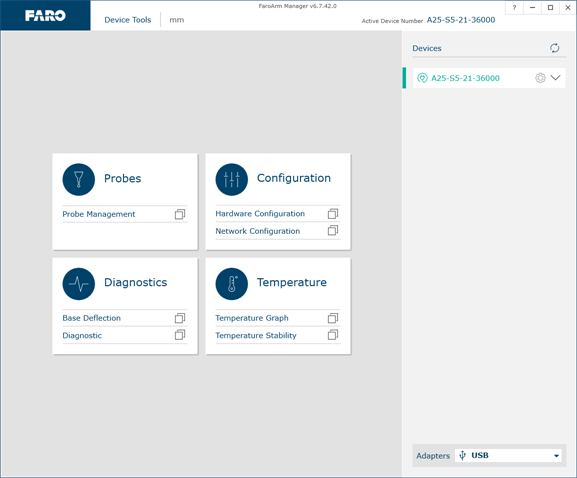This screenshot has height=478, width=577.
Task: Select device A25-S5-21-36000 in the list
Action: click(x=489, y=78)
